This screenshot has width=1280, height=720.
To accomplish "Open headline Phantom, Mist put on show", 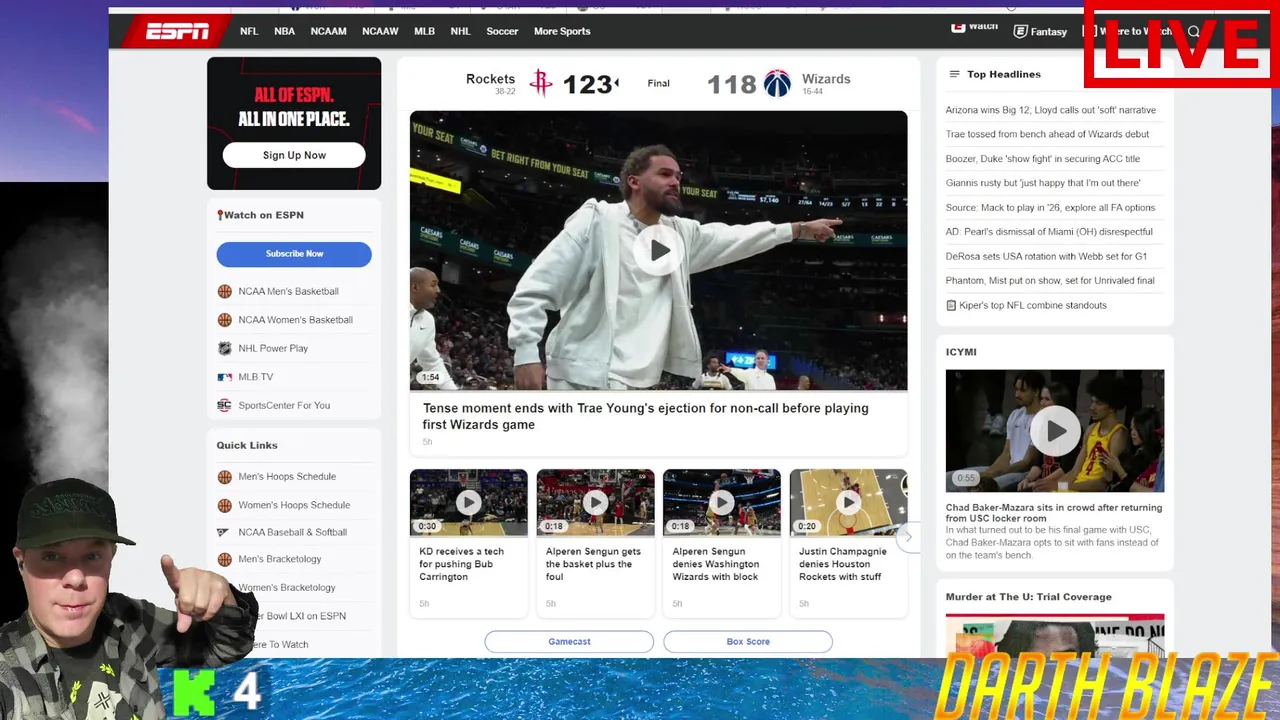I will coord(1050,281).
